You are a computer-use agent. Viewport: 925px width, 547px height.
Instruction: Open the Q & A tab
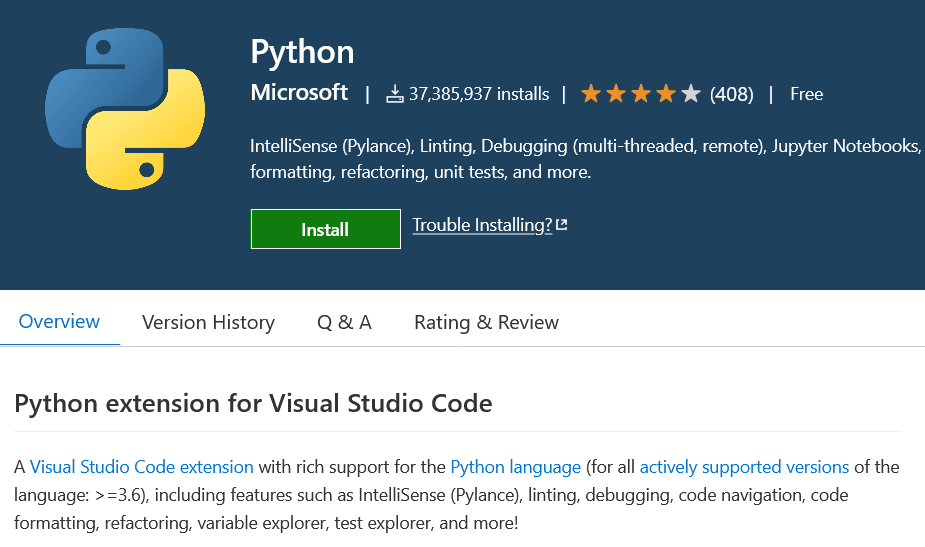pyautogui.click(x=345, y=322)
